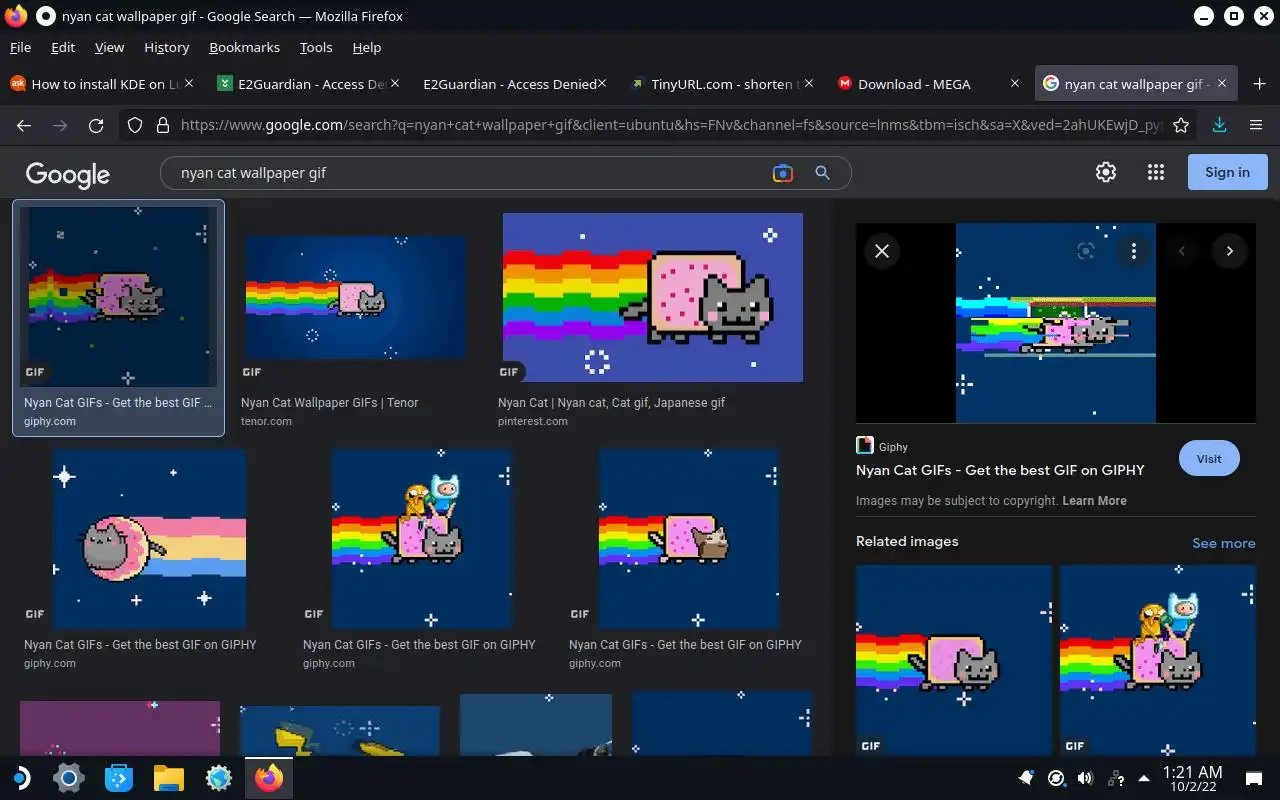Go to previous image with left chevron
Viewport: 1280px width, 800px height.
(x=1182, y=251)
